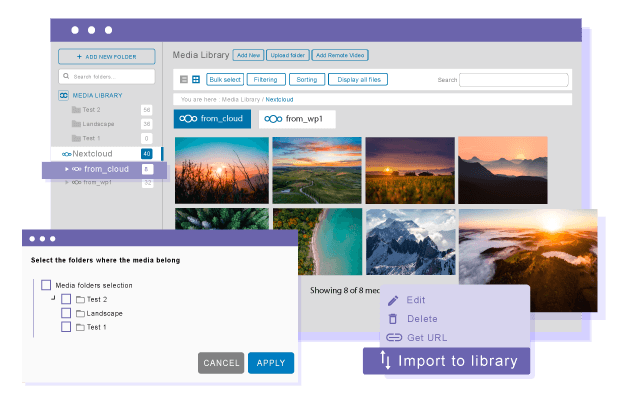Choose Get URL in the context menu
Image resolution: width=630 pixels, height=397 pixels.
427,338
